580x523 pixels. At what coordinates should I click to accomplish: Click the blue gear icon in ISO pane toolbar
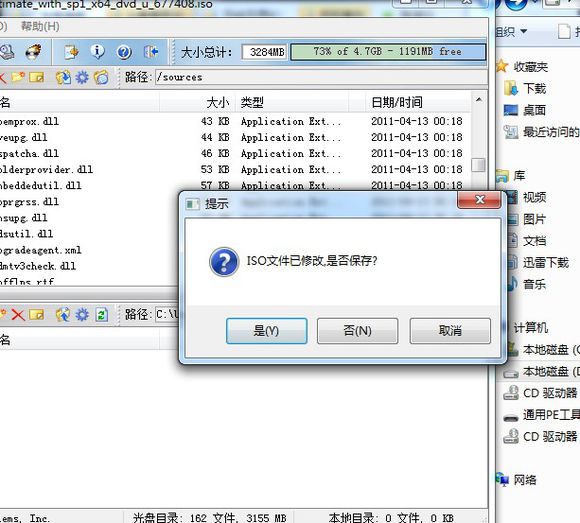82,77
